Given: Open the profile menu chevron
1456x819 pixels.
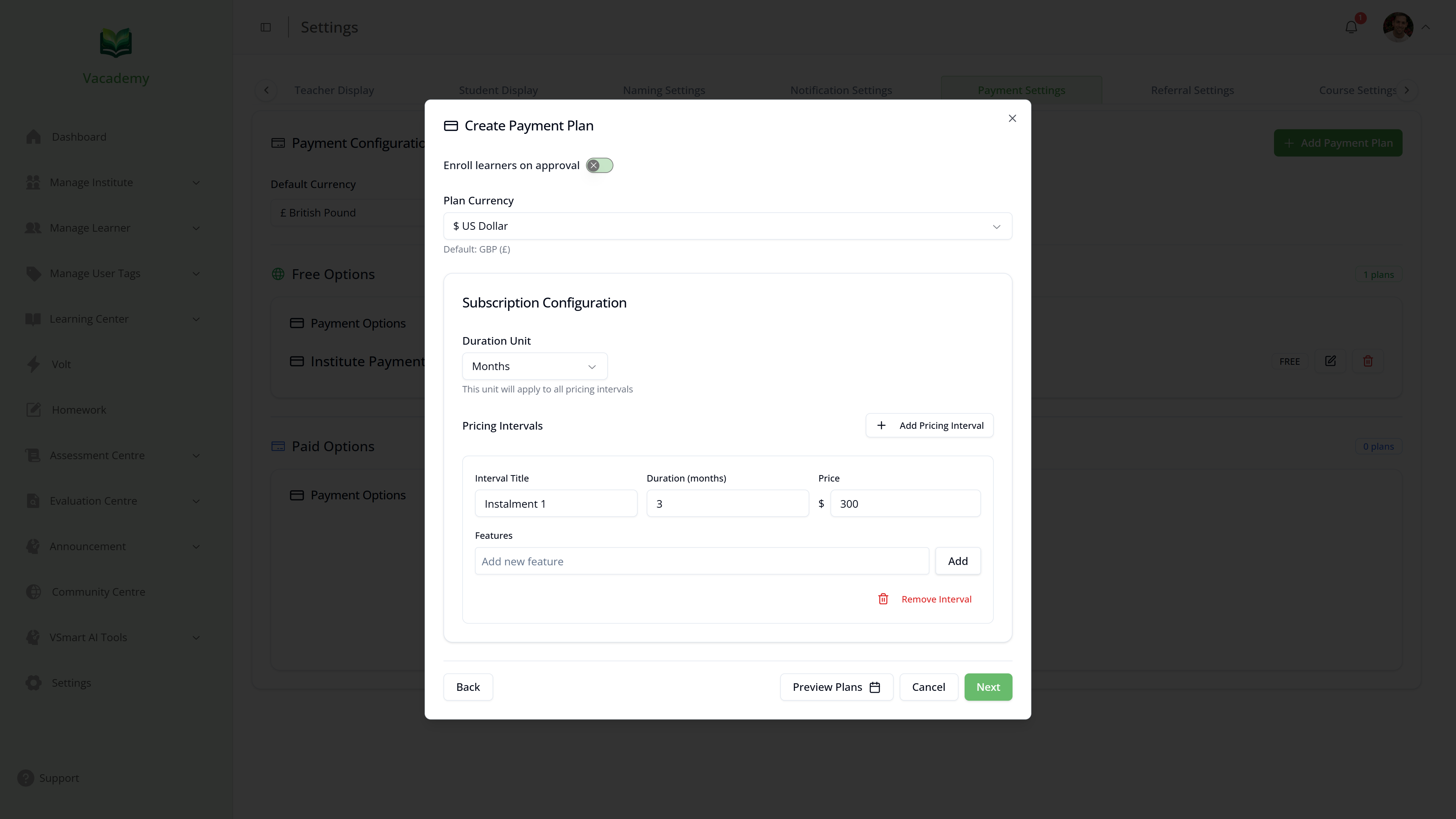Looking at the screenshot, I should pos(1426,27).
